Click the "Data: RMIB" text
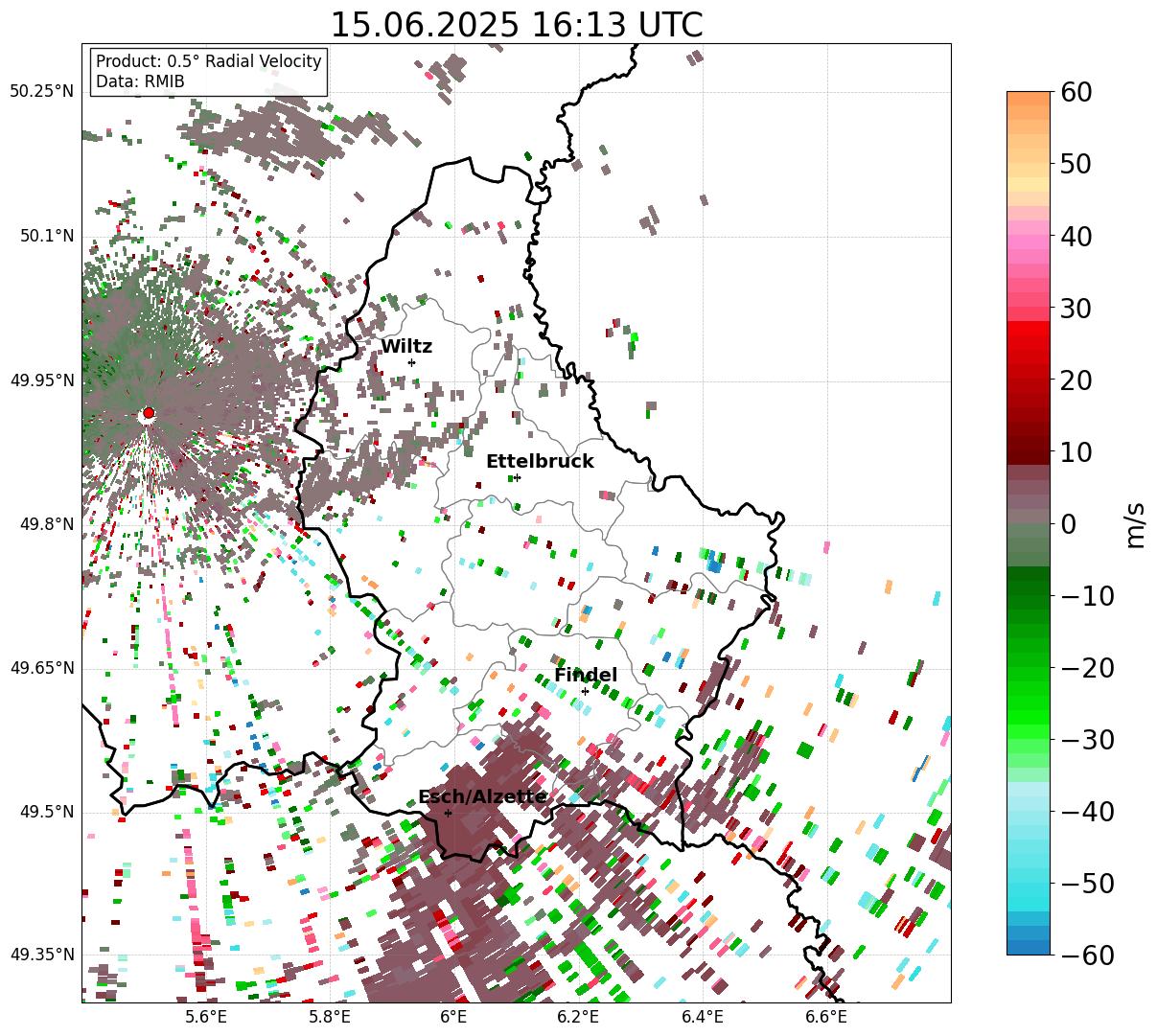This screenshot has height=1036, width=1157. [x=140, y=81]
